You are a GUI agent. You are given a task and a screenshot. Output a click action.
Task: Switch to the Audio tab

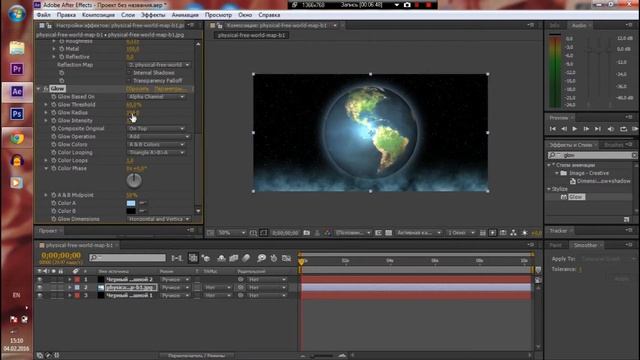579,25
